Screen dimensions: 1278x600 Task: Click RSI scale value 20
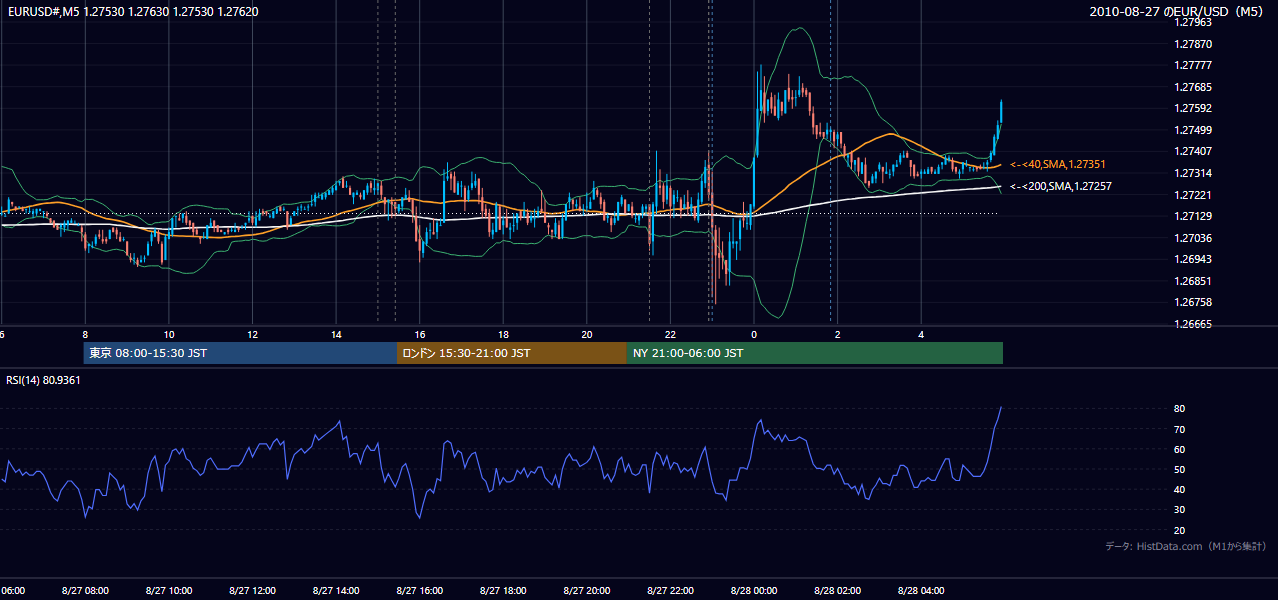coord(1180,530)
